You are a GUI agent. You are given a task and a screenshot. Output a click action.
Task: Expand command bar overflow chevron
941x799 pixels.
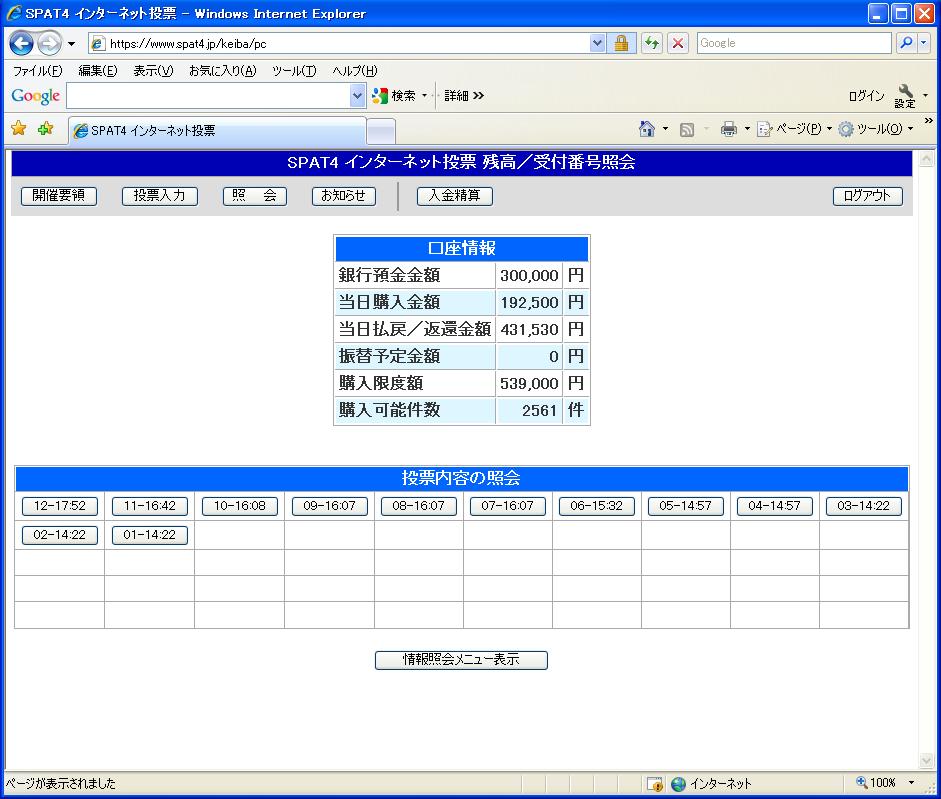pyautogui.click(x=928, y=121)
